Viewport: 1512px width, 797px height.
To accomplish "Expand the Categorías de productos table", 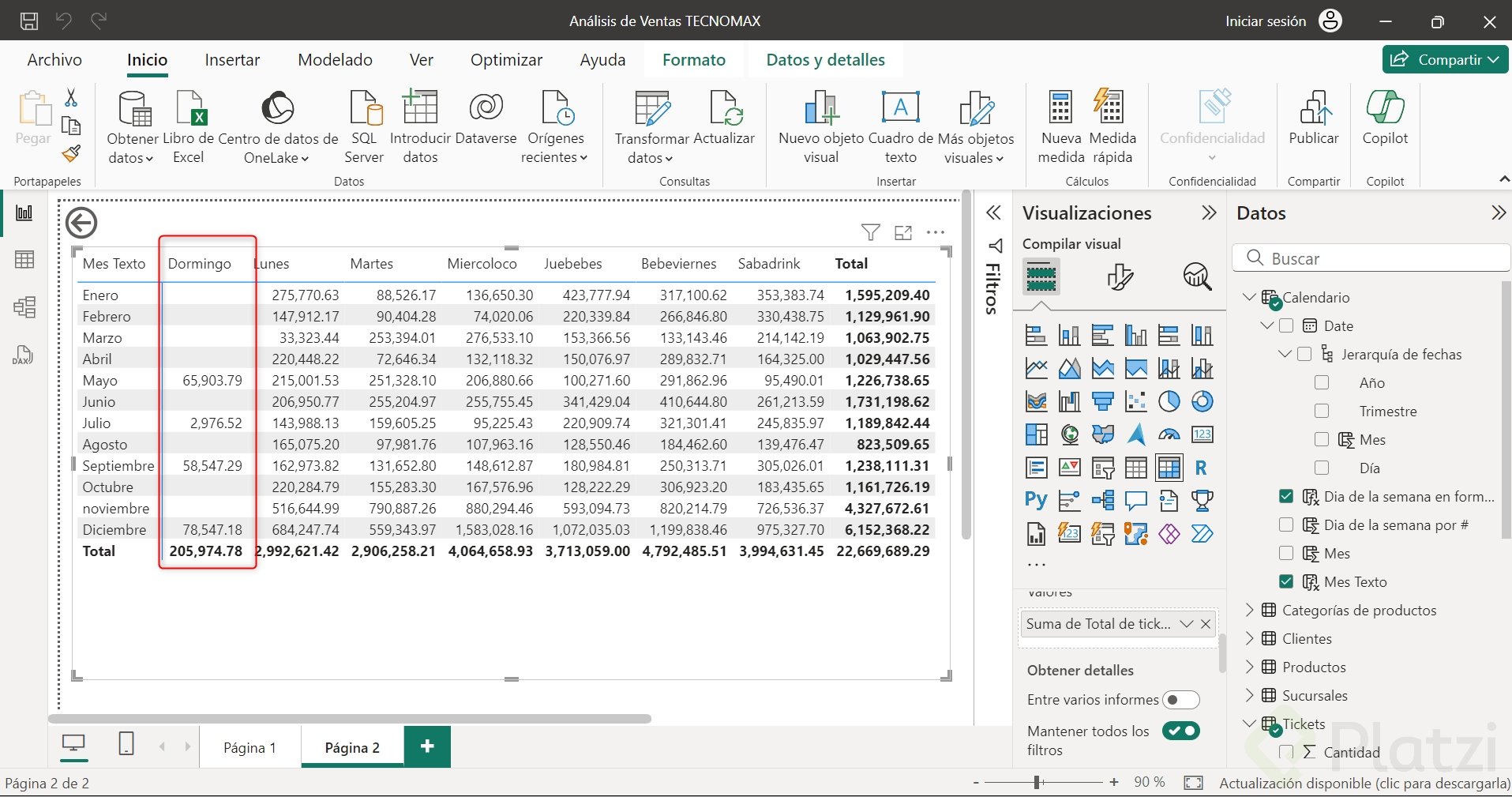I will coord(1249,611).
